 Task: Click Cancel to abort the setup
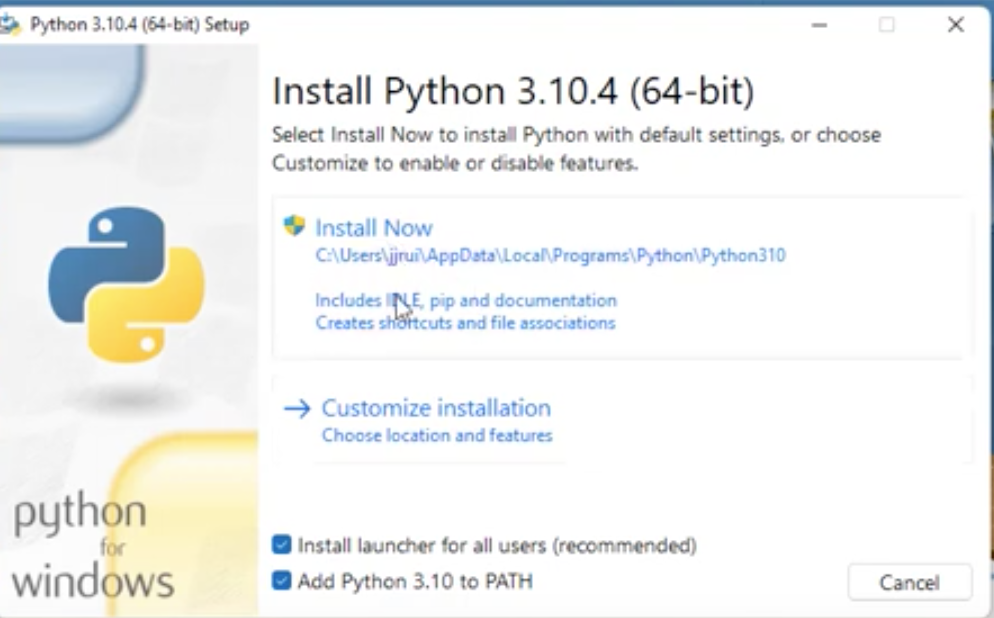pos(908,582)
